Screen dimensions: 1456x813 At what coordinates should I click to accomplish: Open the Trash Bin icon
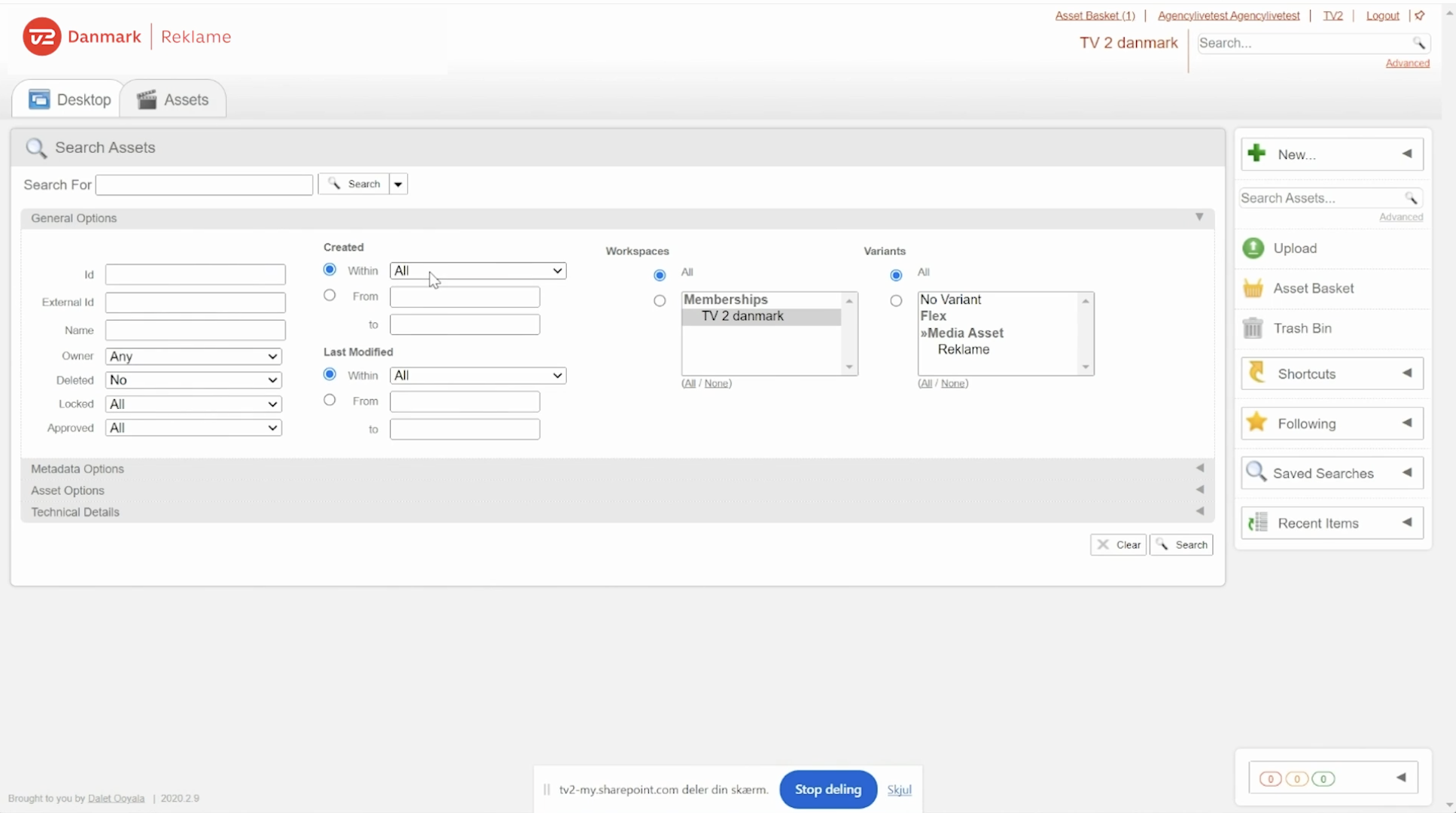(x=1253, y=328)
